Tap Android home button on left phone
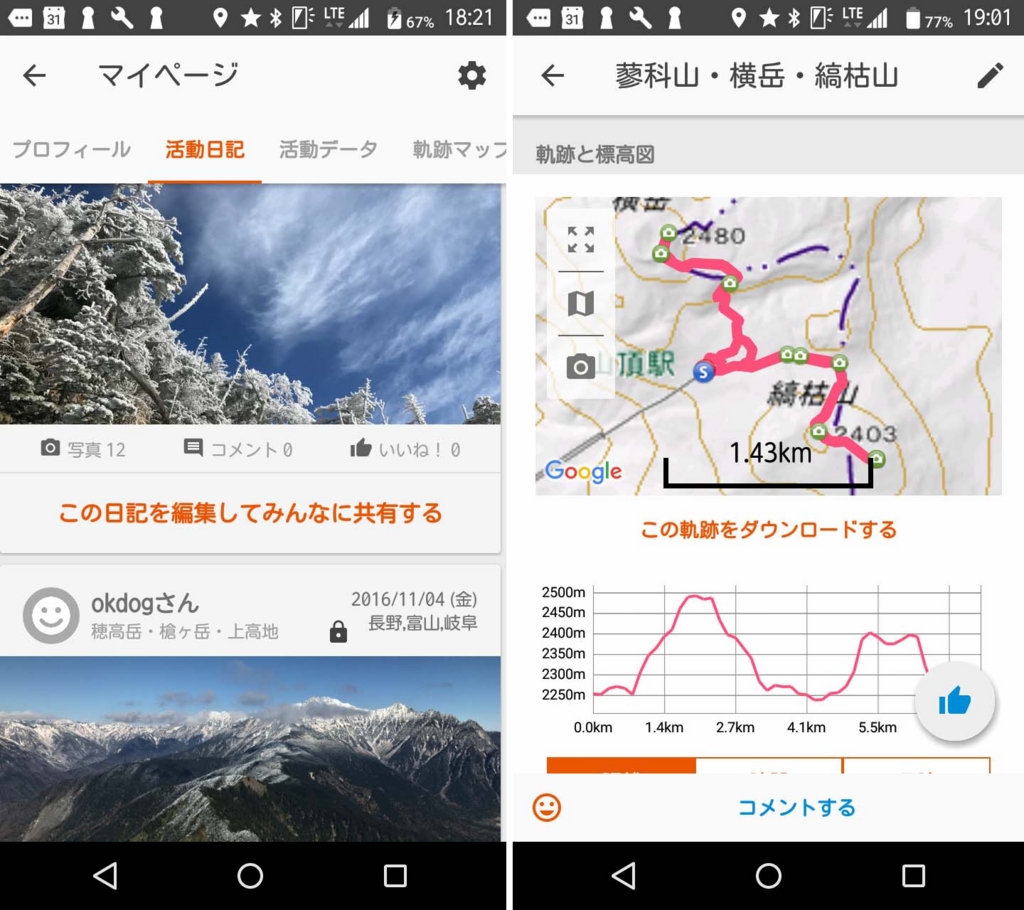 pyautogui.click(x=250, y=875)
